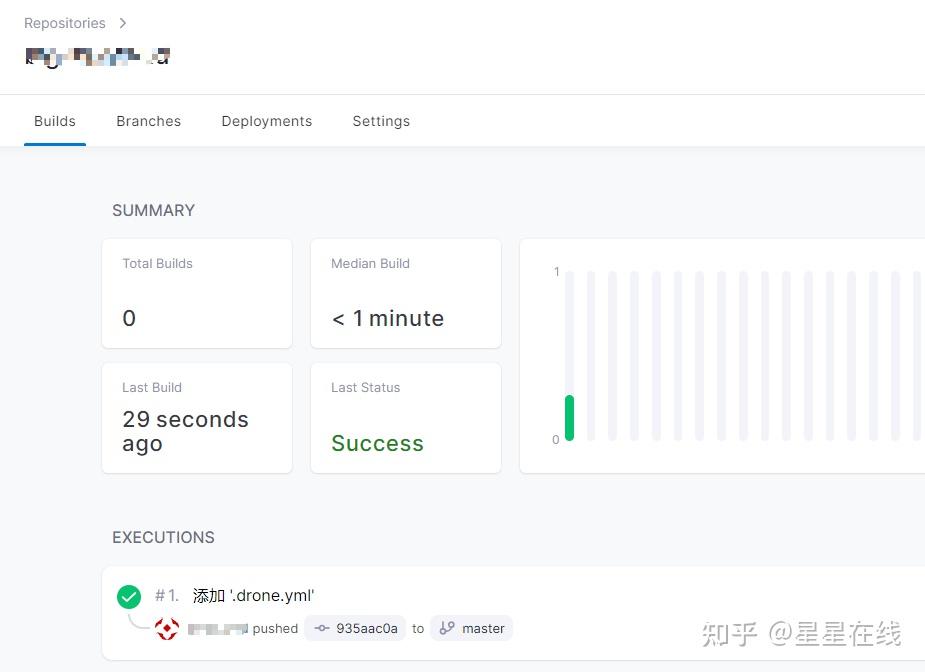Click the red avatar icon of pusher

coord(167,628)
